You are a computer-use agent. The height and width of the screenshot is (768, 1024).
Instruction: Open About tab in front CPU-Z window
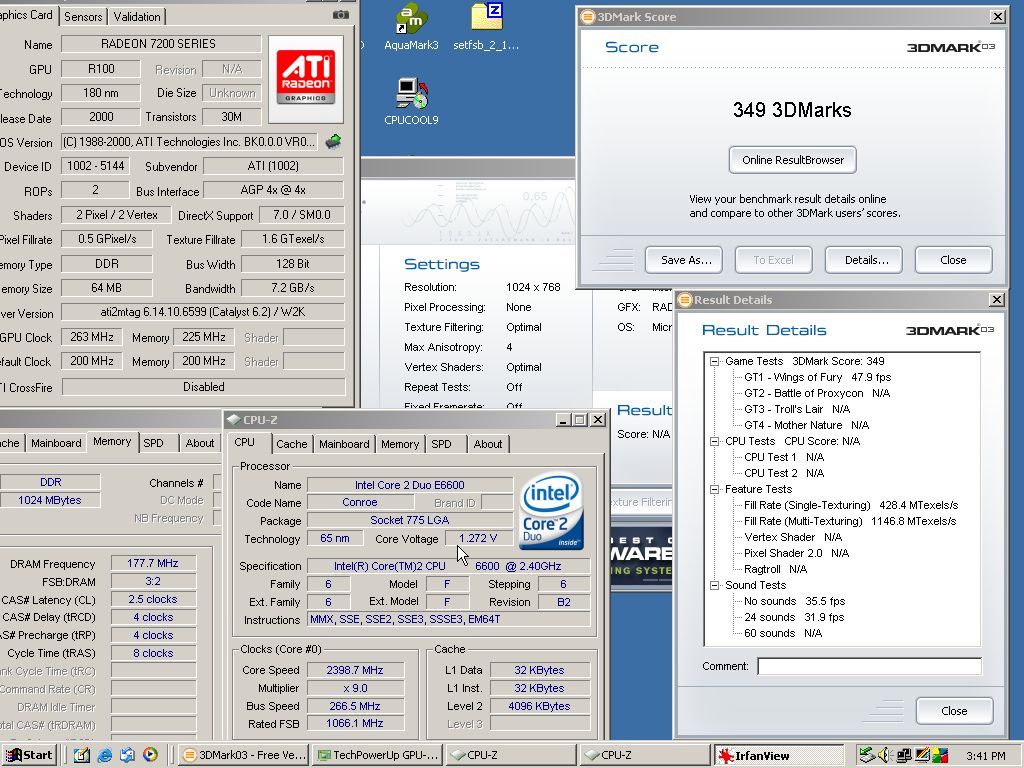(x=488, y=444)
